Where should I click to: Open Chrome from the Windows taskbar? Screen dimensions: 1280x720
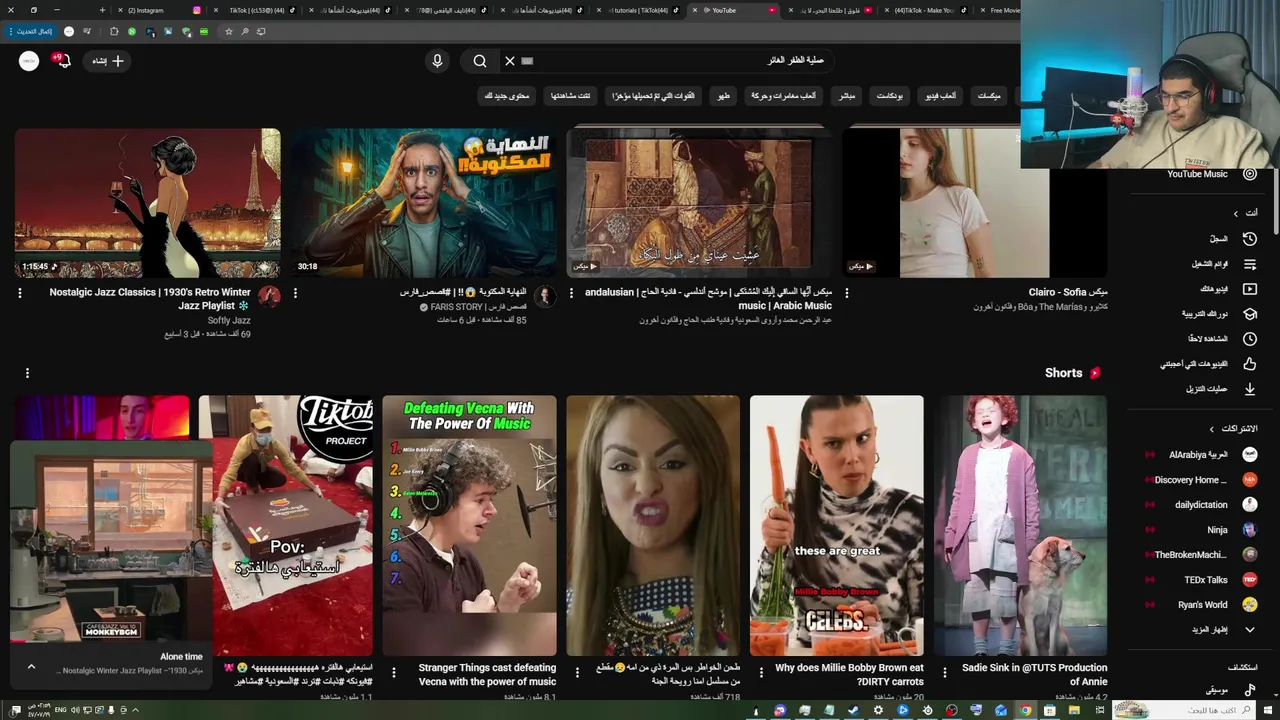pyautogui.click(x=1025, y=710)
